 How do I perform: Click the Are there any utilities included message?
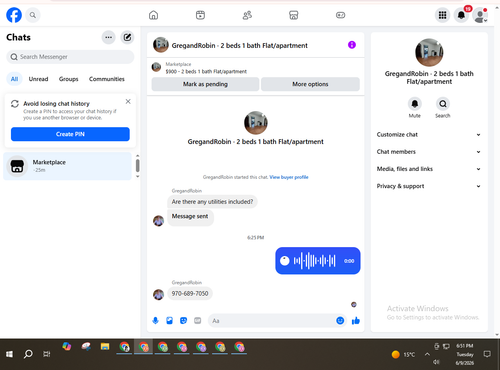coord(212,202)
